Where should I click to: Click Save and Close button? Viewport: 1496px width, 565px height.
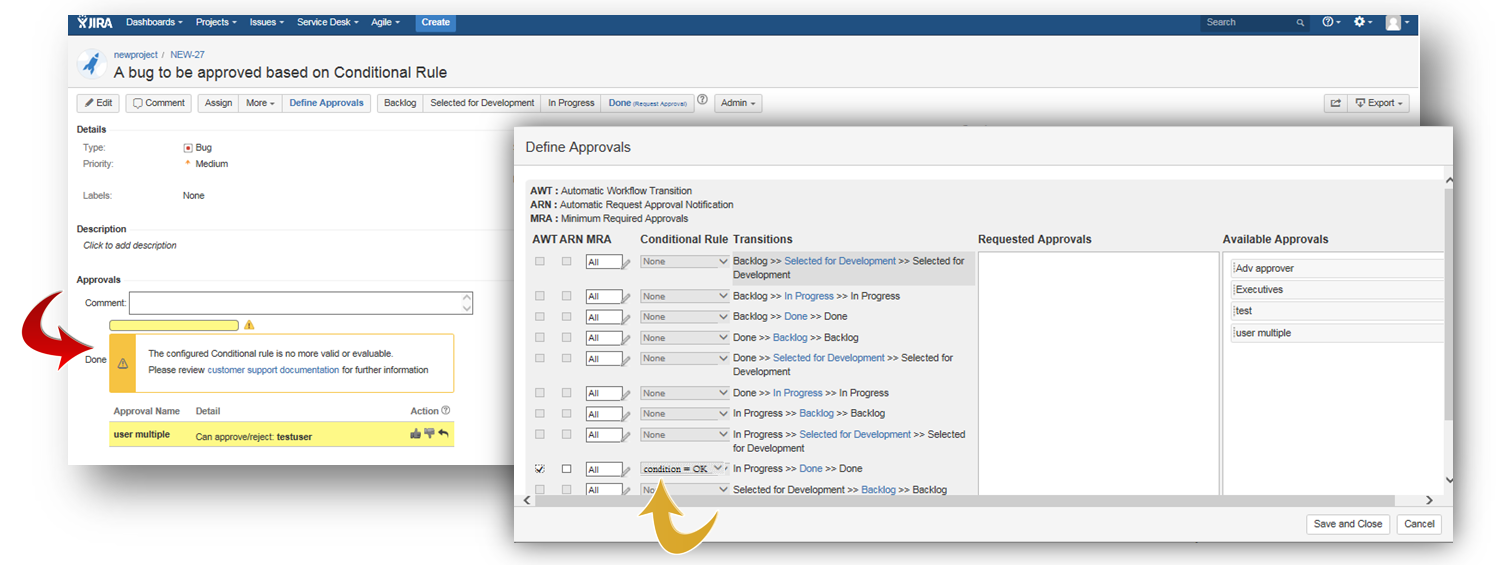[x=1347, y=524]
